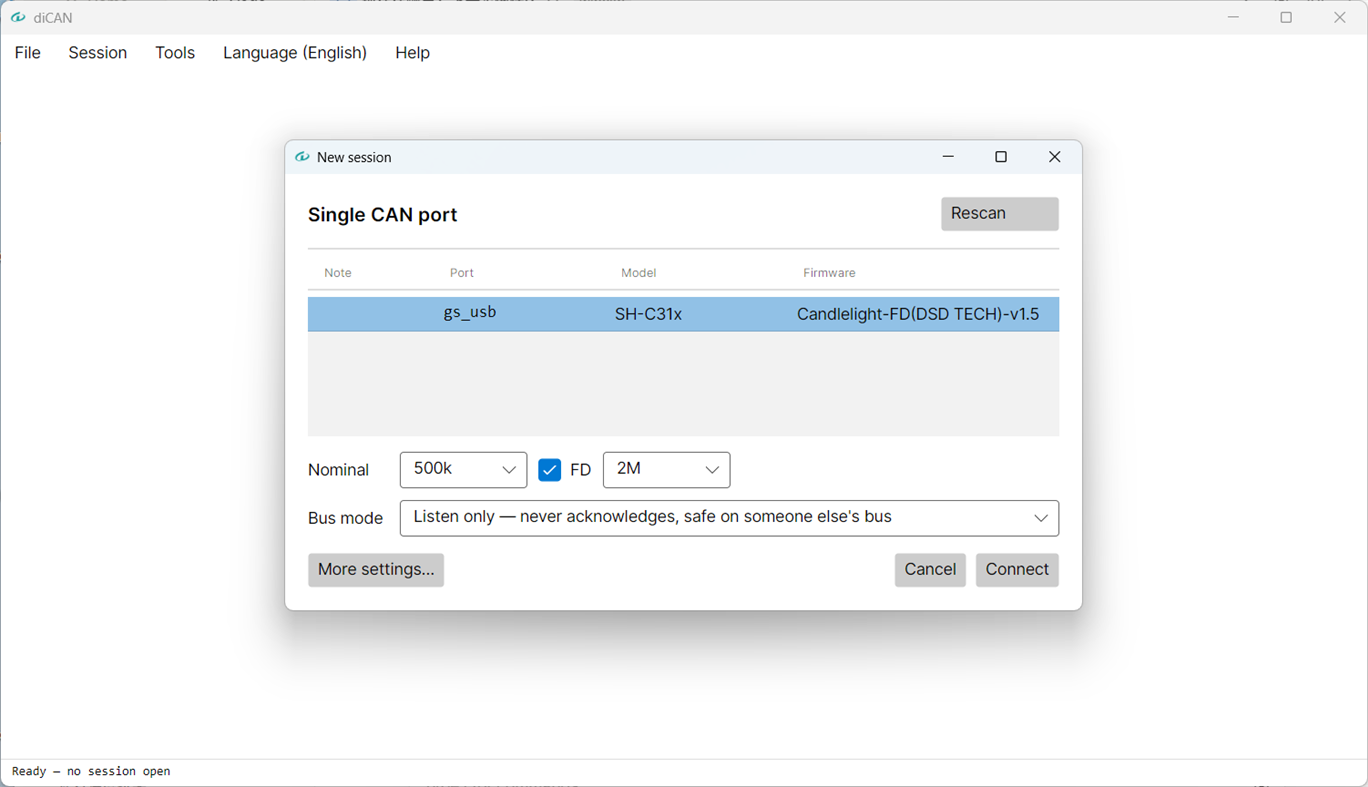The height and width of the screenshot is (787, 1368).
Task: Open the Session menu
Action: point(98,53)
